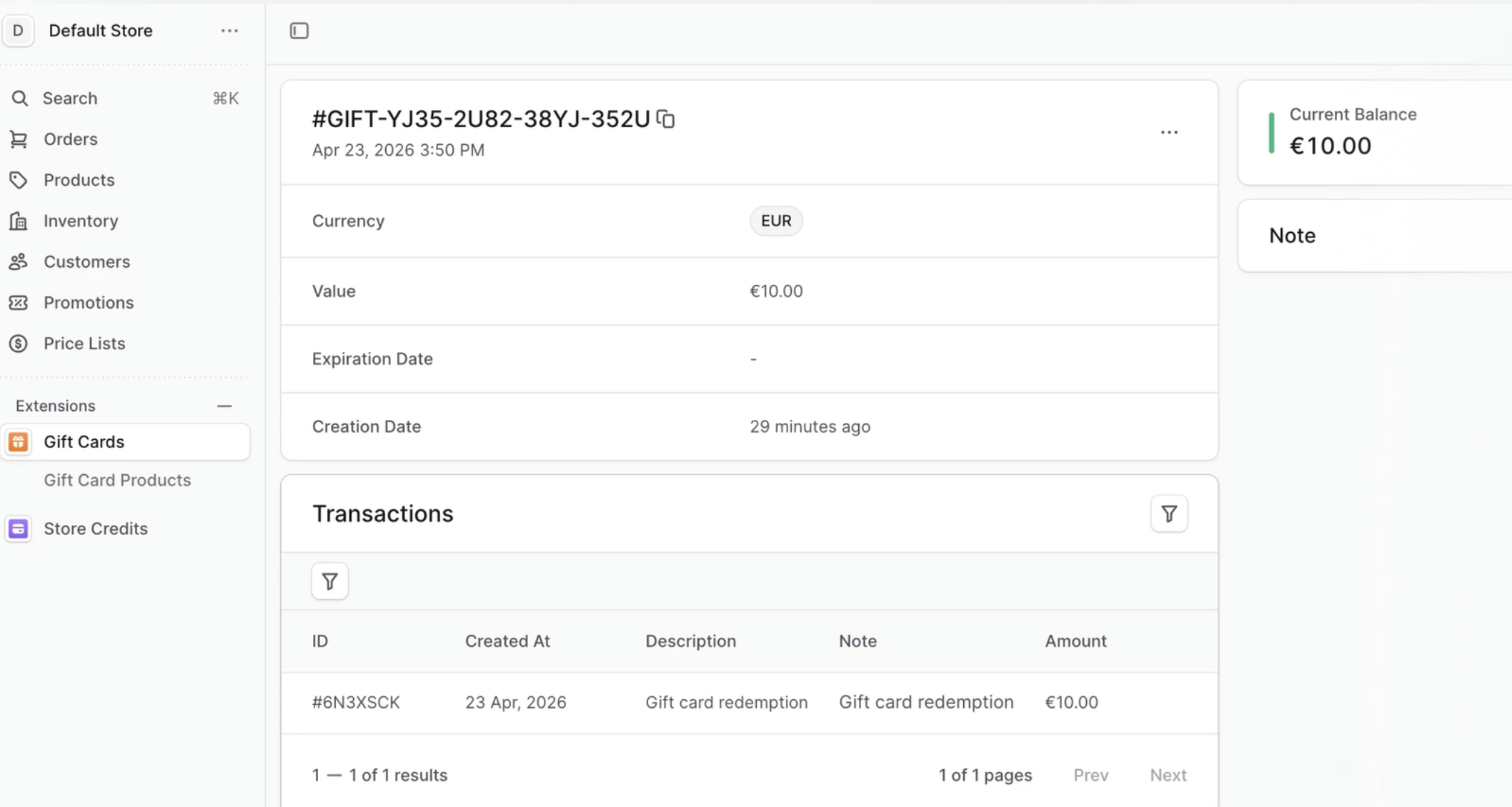Open the Search menu item
This screenshot has width=1512, height=807.
[x=125, y=98]
